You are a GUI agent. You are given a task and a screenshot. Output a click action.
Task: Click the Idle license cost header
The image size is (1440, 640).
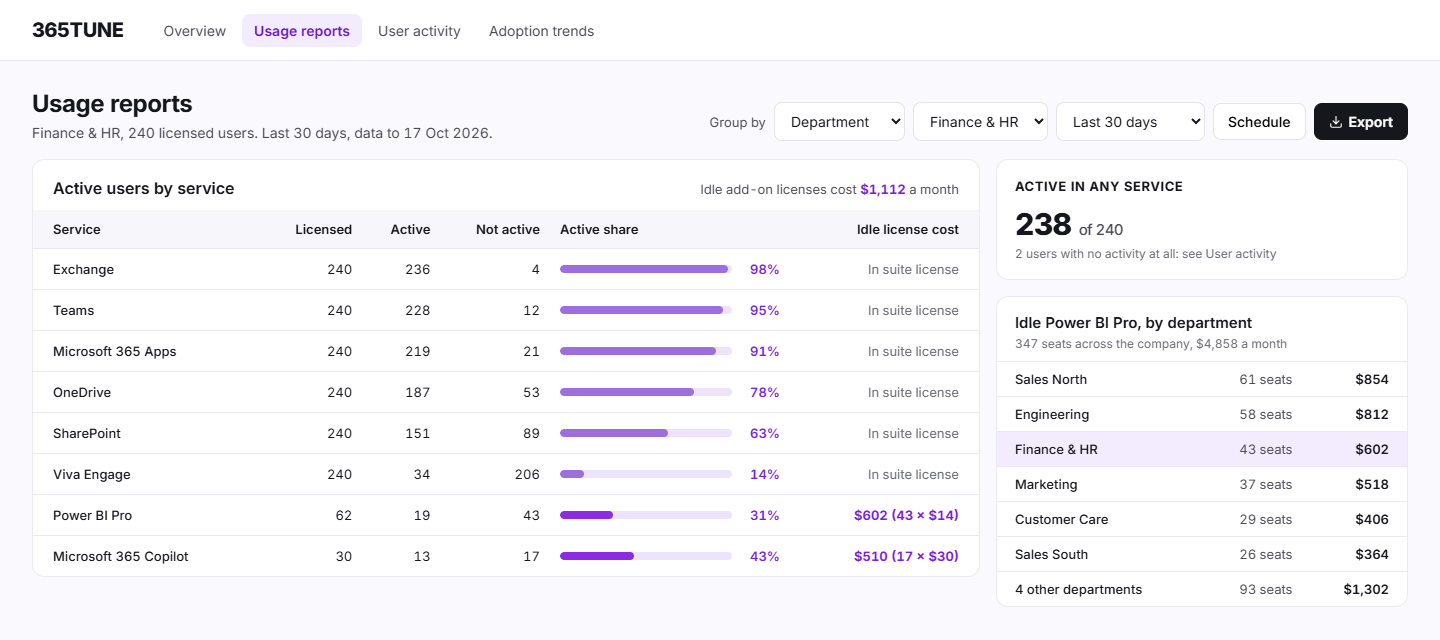pyautogui.click(x=908, y=229)
